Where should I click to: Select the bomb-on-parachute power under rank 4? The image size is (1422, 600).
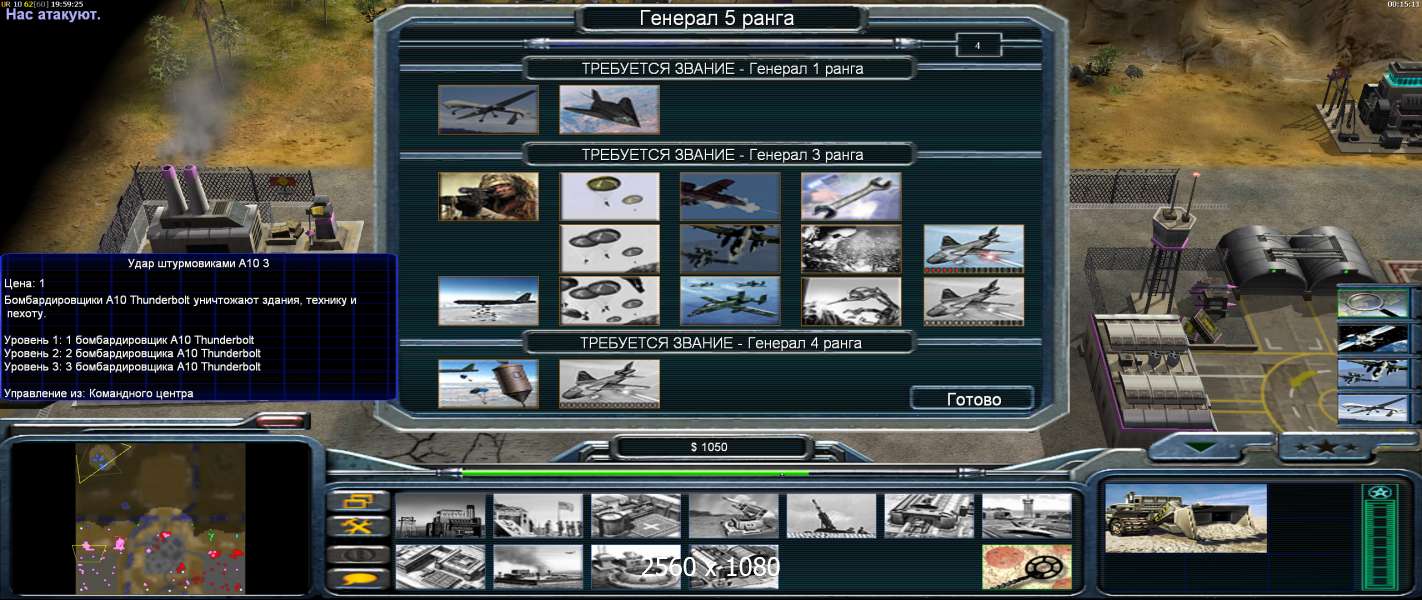(x=488, y=384)
